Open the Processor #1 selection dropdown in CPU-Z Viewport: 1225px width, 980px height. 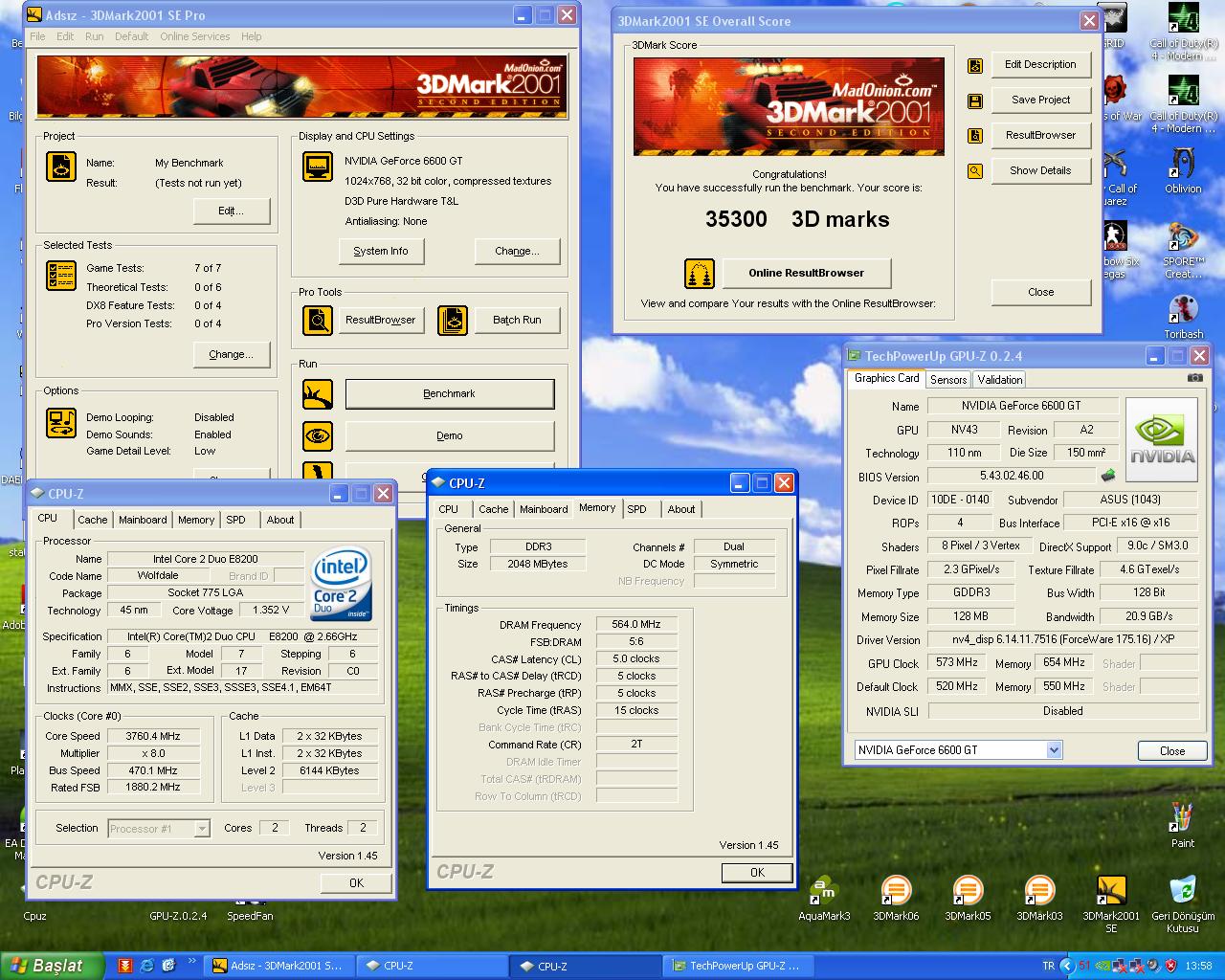[202, 829]
